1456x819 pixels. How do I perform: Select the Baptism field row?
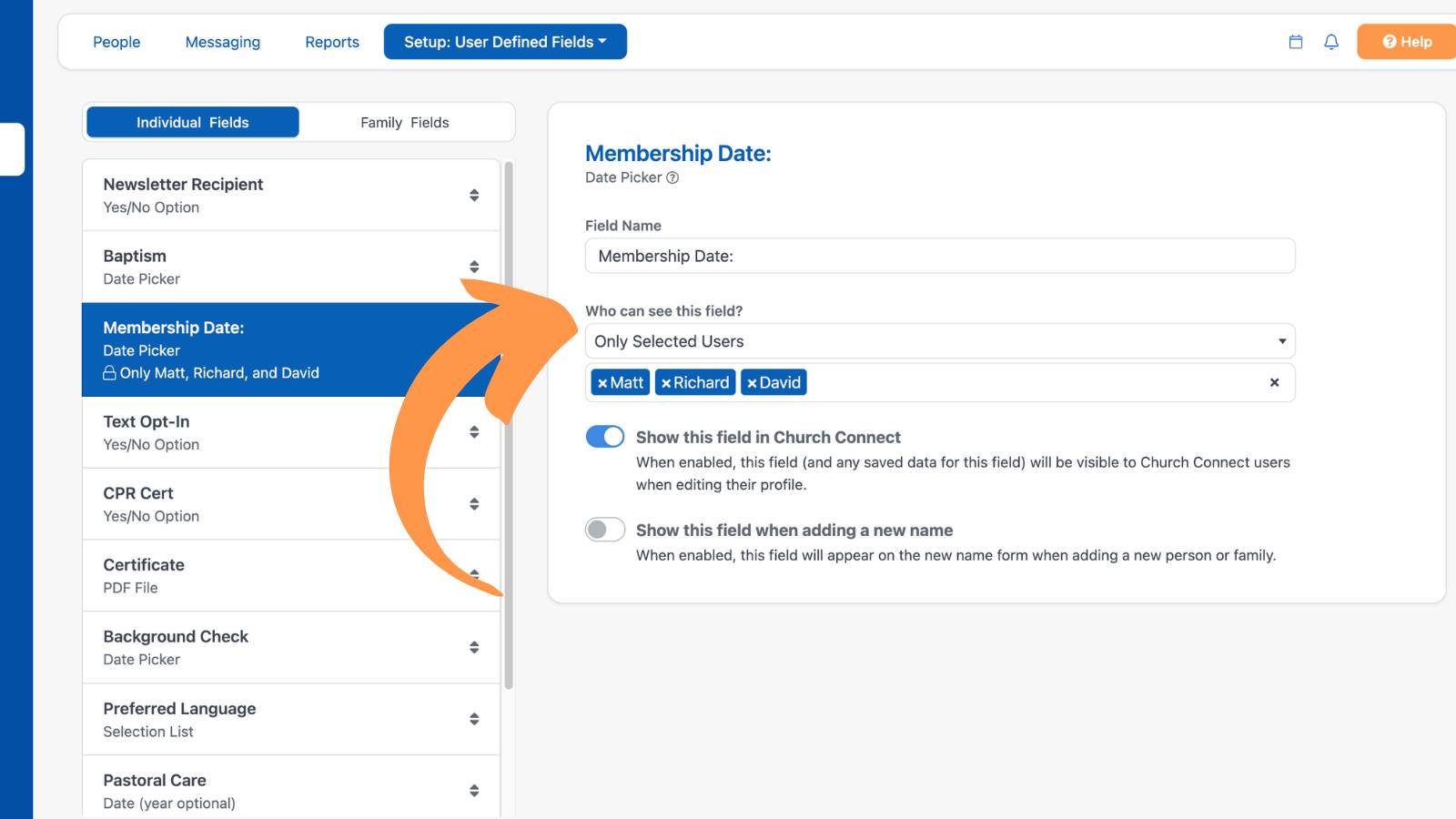click(x=291, y=267)
